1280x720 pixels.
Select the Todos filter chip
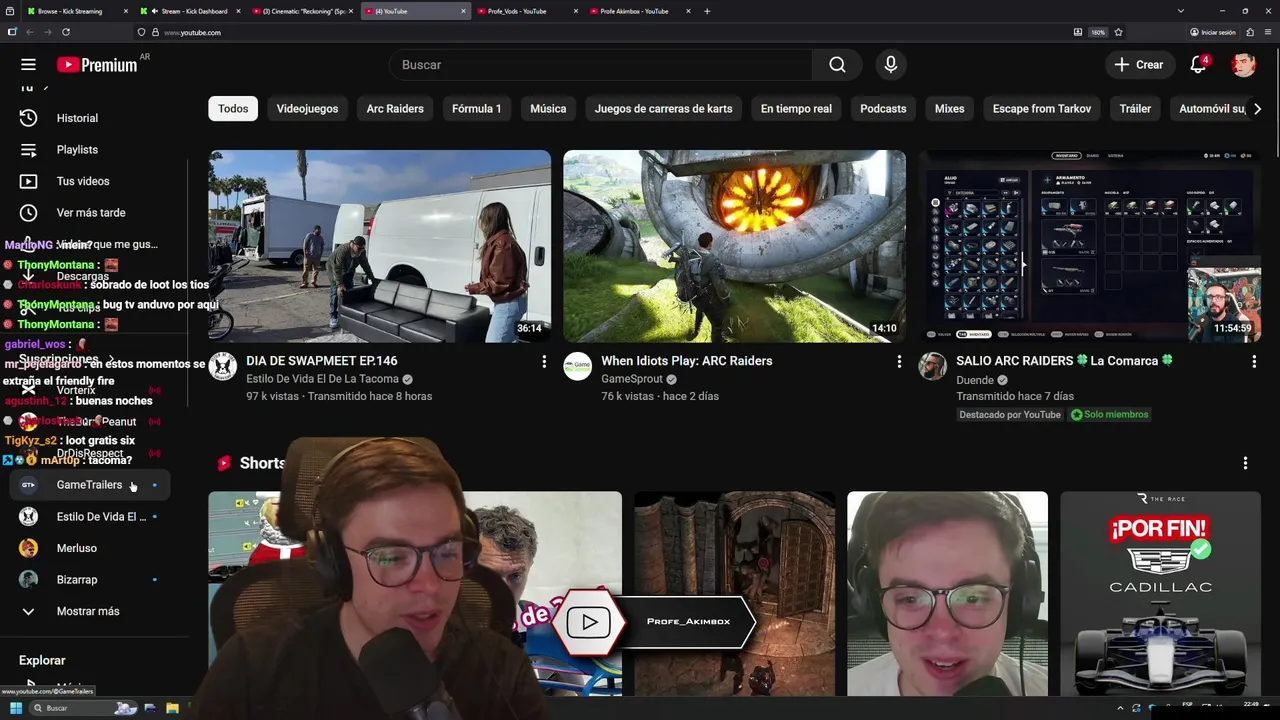point(233,108)
